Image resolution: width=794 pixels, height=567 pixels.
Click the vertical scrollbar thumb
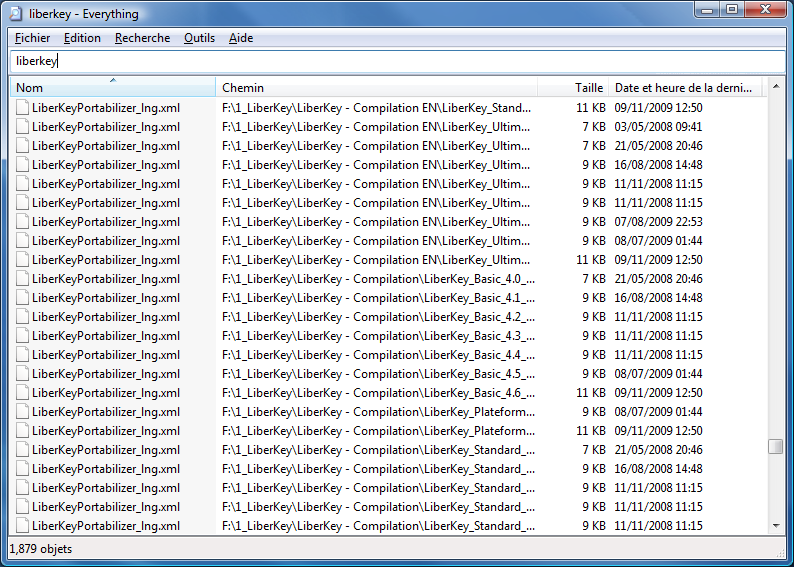click(776, 447)
